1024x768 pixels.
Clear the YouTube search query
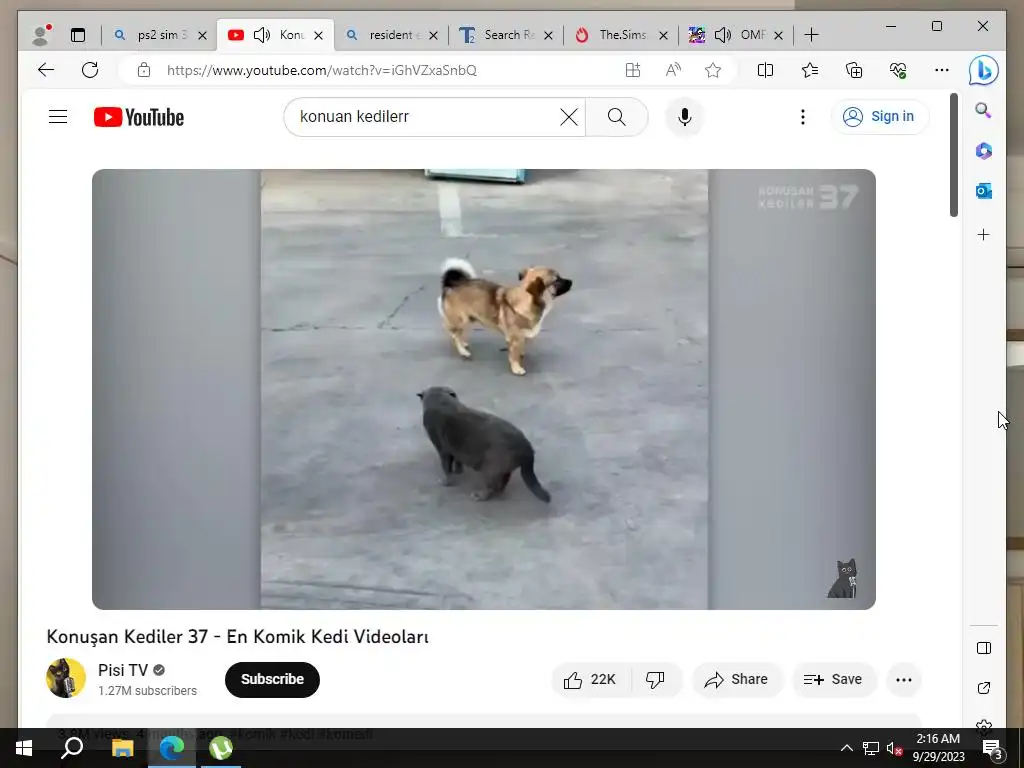click(x=569, y=117)
